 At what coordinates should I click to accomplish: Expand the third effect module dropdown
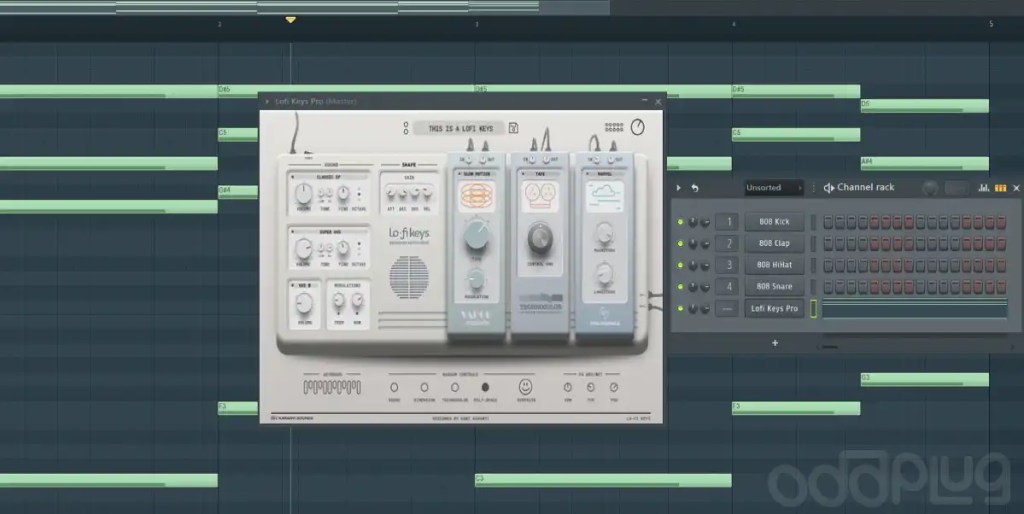604,174
